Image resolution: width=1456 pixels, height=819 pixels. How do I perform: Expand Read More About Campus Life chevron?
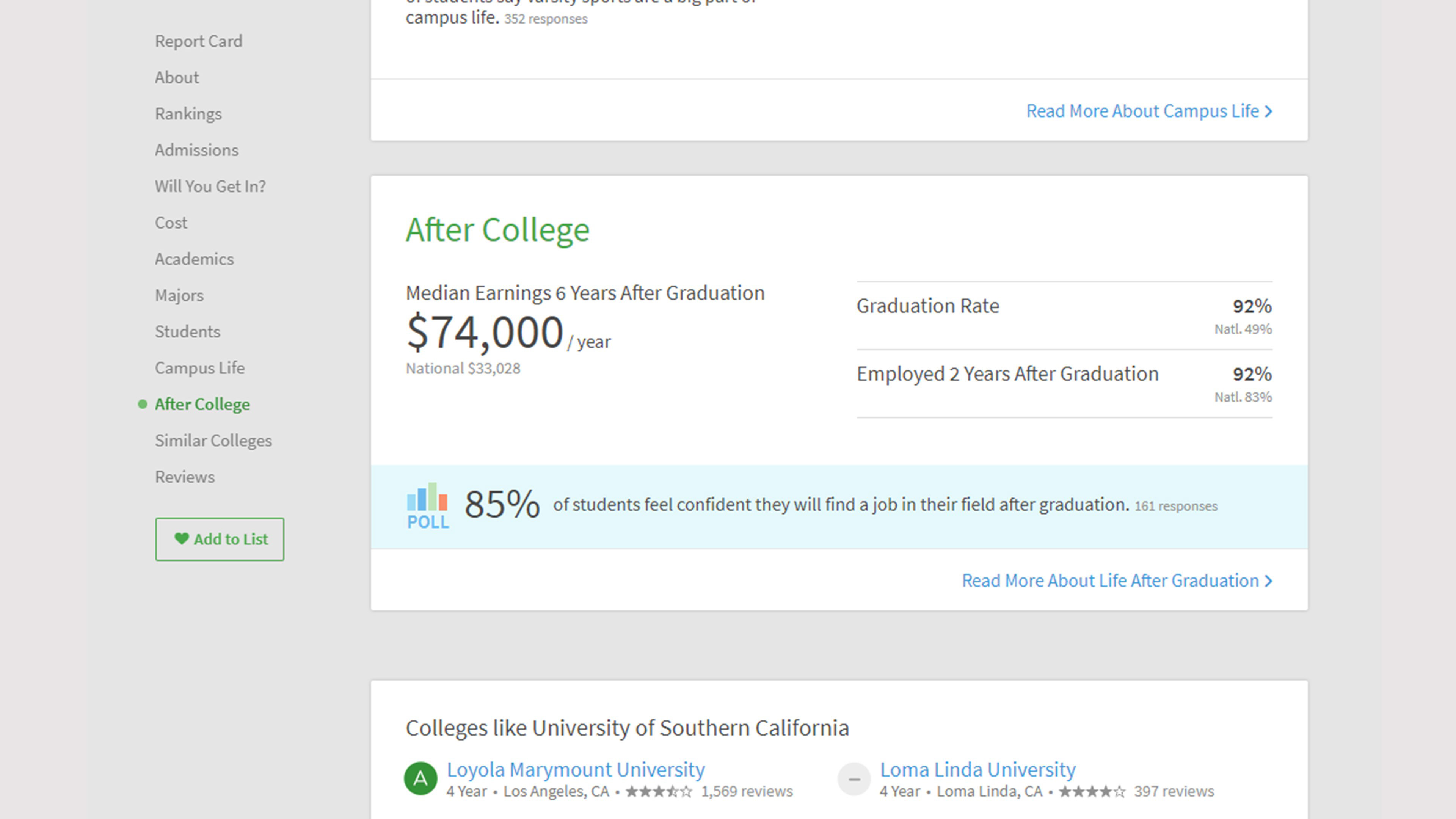click(x=1268, y=111)
